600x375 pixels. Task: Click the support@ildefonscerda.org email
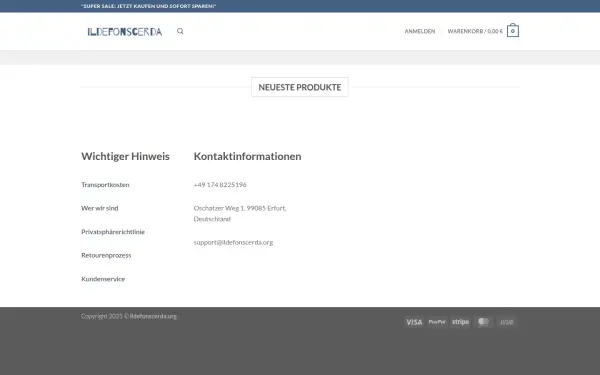point(233,242)
